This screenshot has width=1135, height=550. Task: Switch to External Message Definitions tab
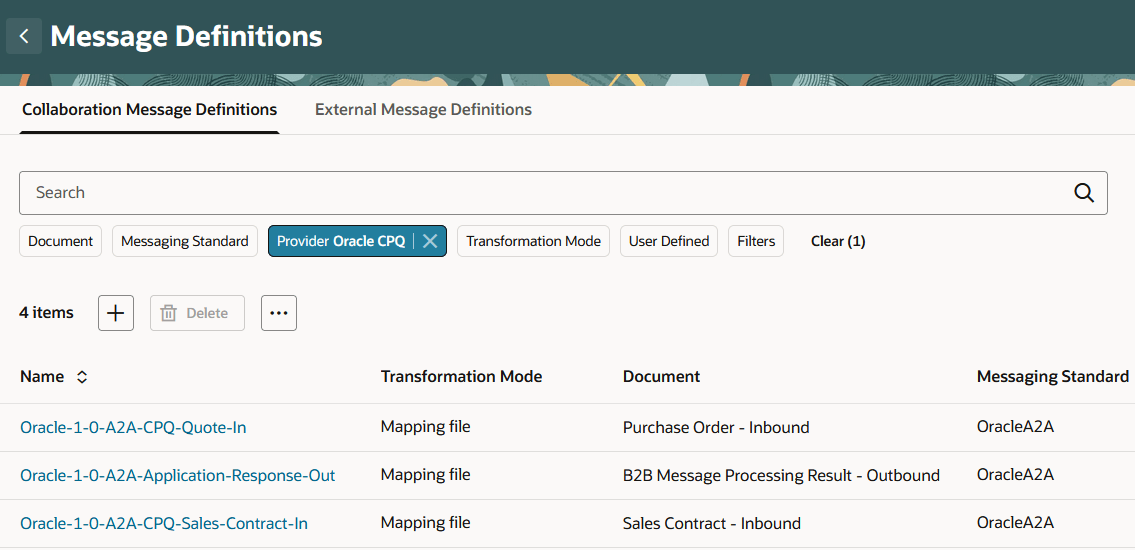click(423, 109)
